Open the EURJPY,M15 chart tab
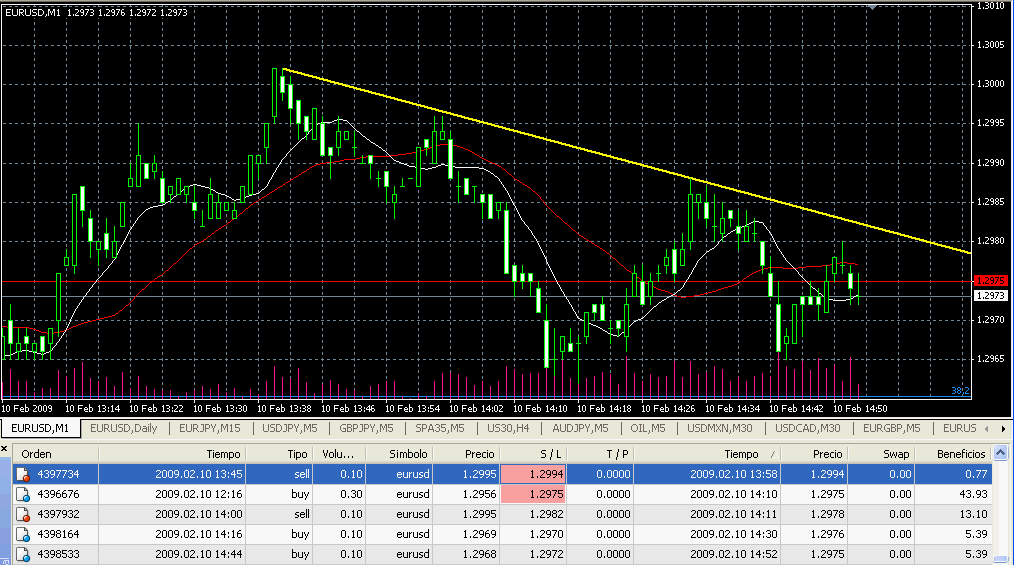The image size is (1014, 565). pyautogui.click(x=209, y=429)
